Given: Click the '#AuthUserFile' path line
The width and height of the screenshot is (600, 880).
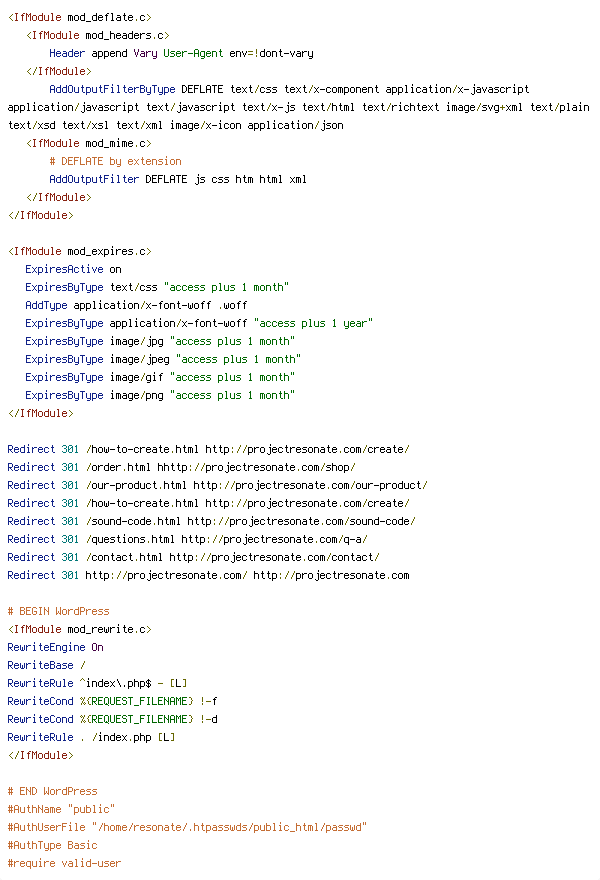Looking at the screenshot, I should (187, 827).
